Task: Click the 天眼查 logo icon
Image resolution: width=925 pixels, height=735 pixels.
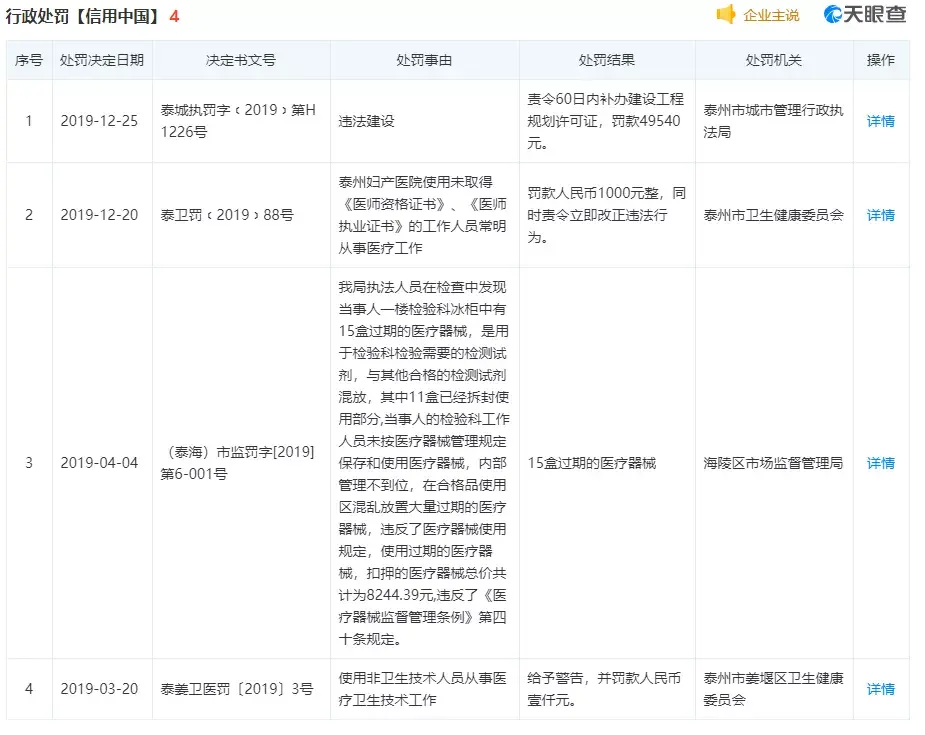Action: click(832, 14)
